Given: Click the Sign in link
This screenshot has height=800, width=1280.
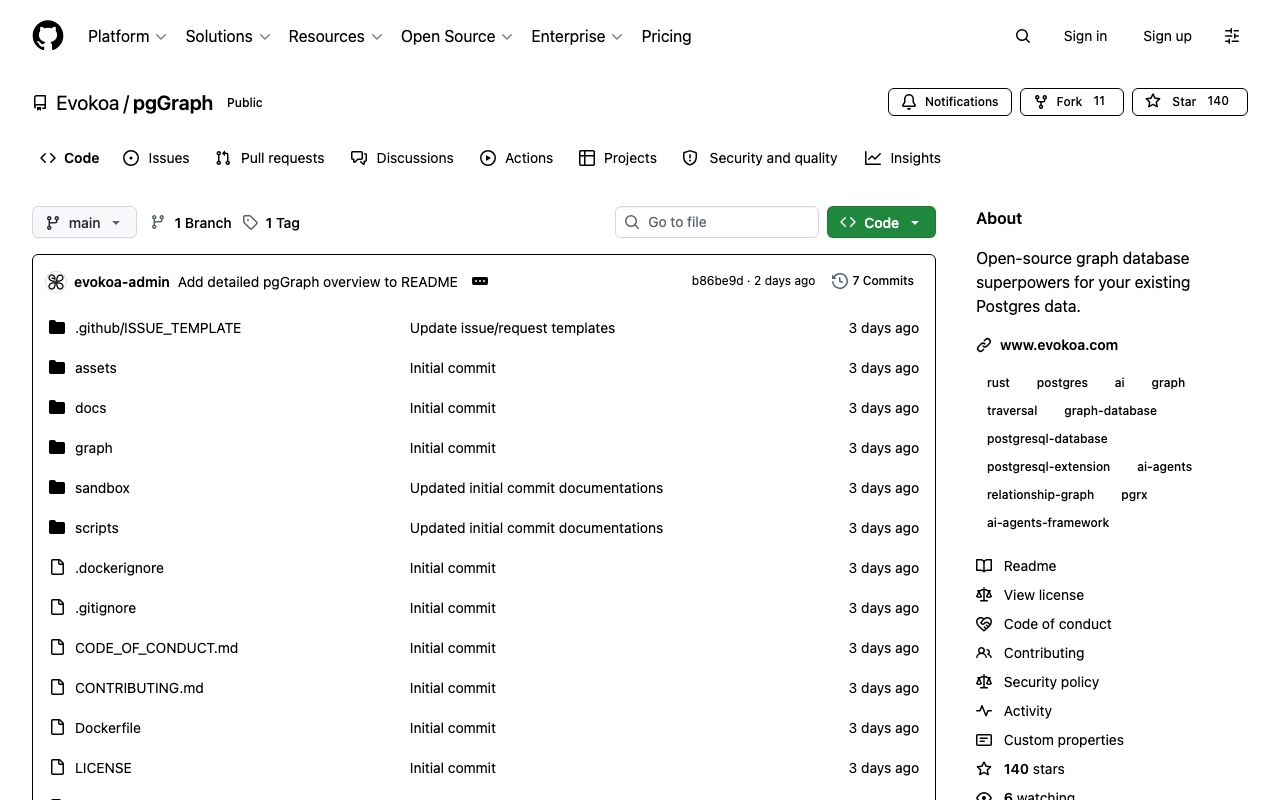Looking at the screenshot, I should [1085, 36].
